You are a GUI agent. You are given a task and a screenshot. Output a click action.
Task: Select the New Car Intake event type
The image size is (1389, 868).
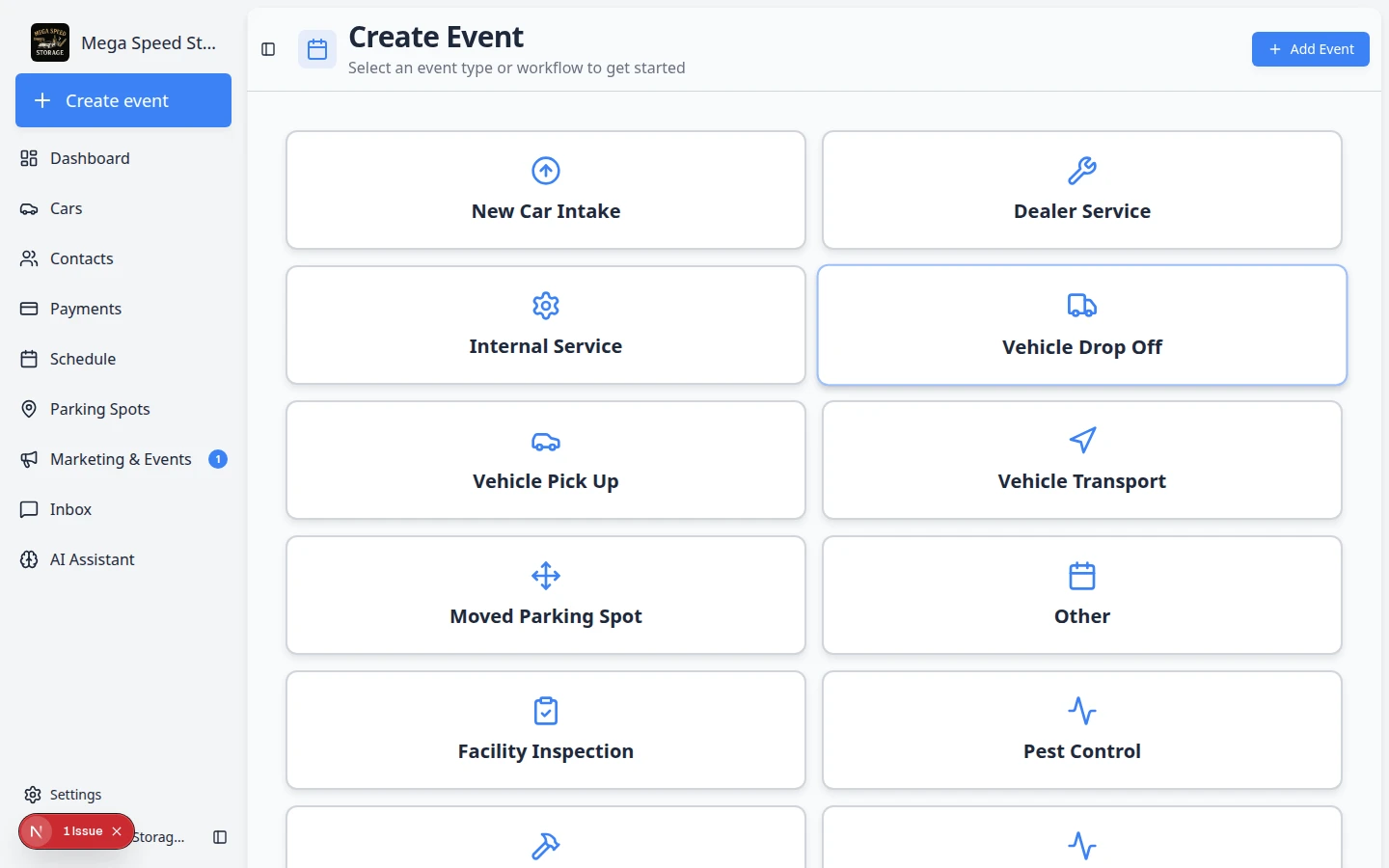click(x=546, y=190)
